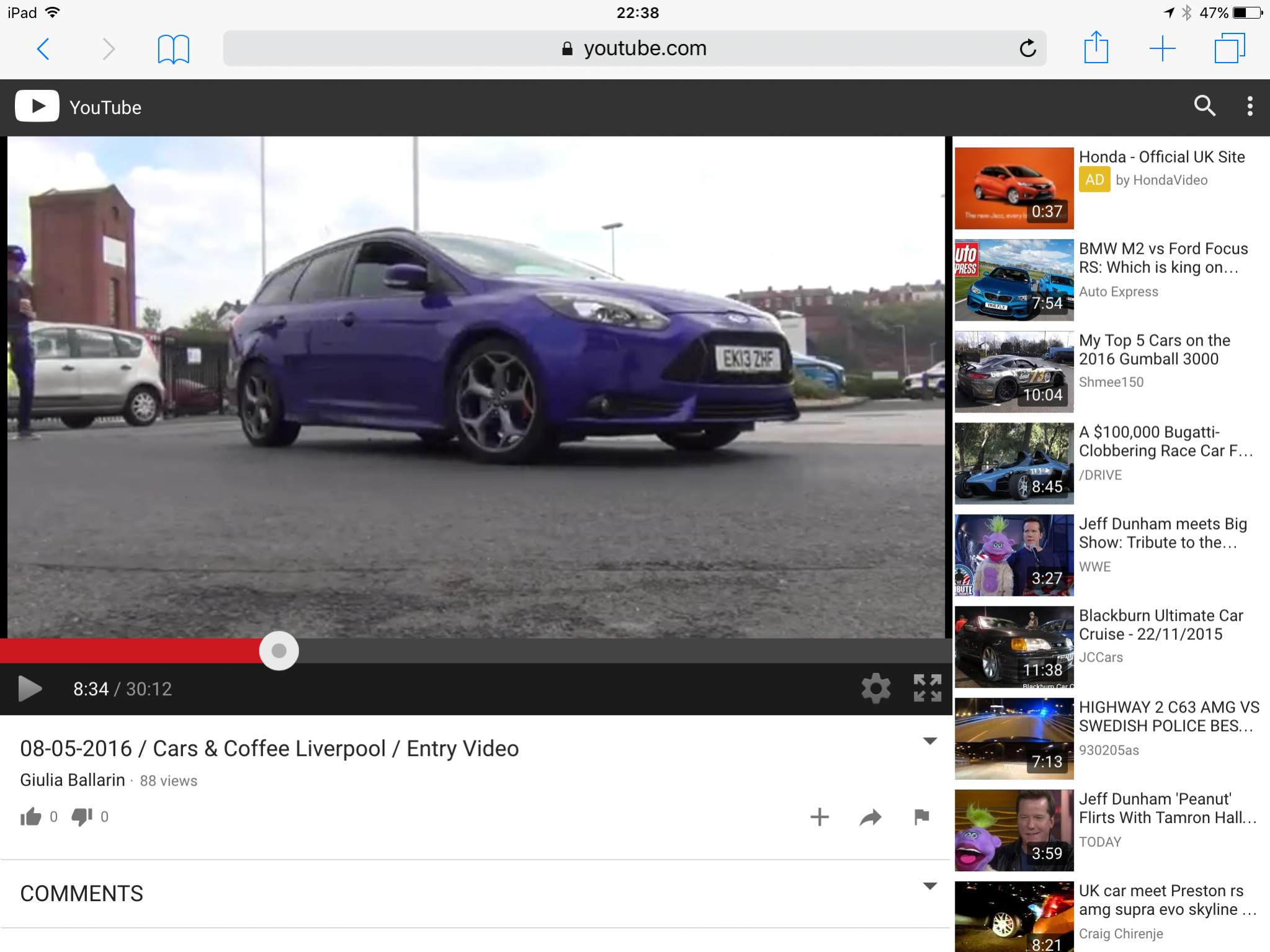The height and width of the screenshot is (952, 1270).
Task: Add video to playlist with plus icon
Action: coord(820,817)
